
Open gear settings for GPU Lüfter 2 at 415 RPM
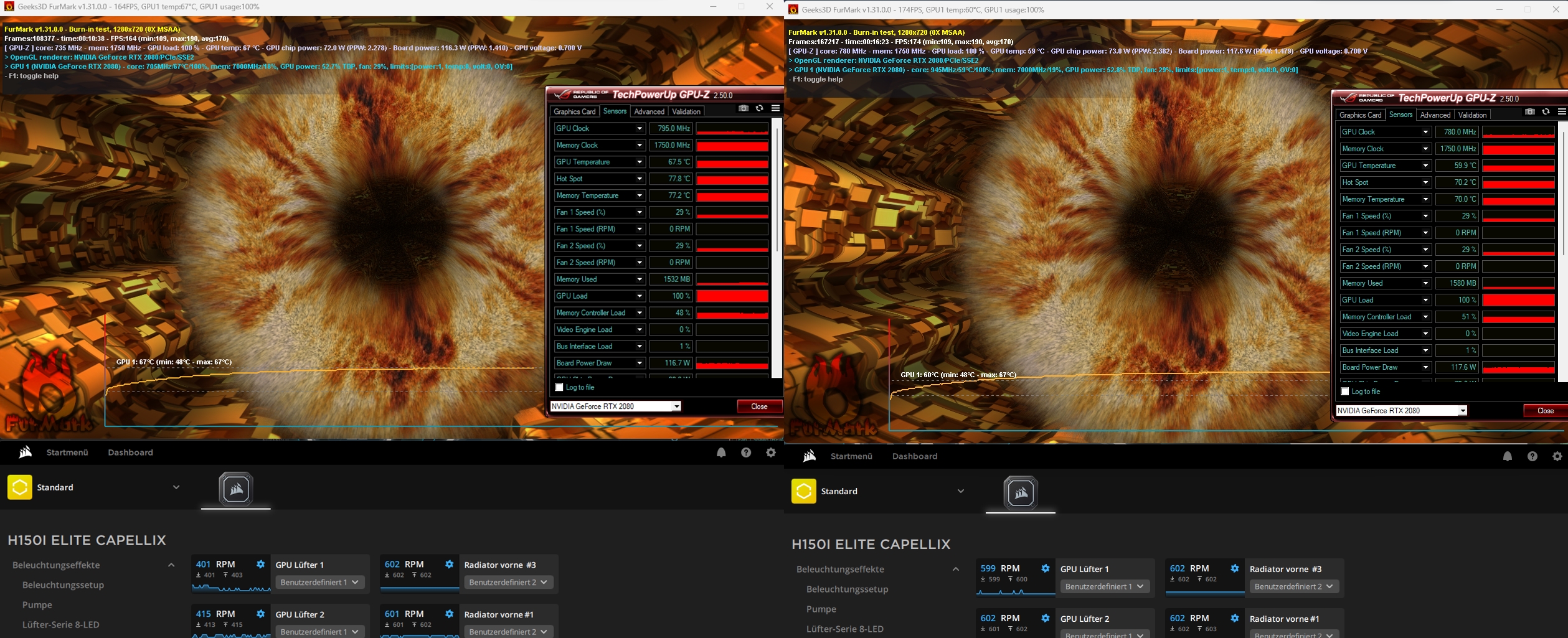[261, 614]
